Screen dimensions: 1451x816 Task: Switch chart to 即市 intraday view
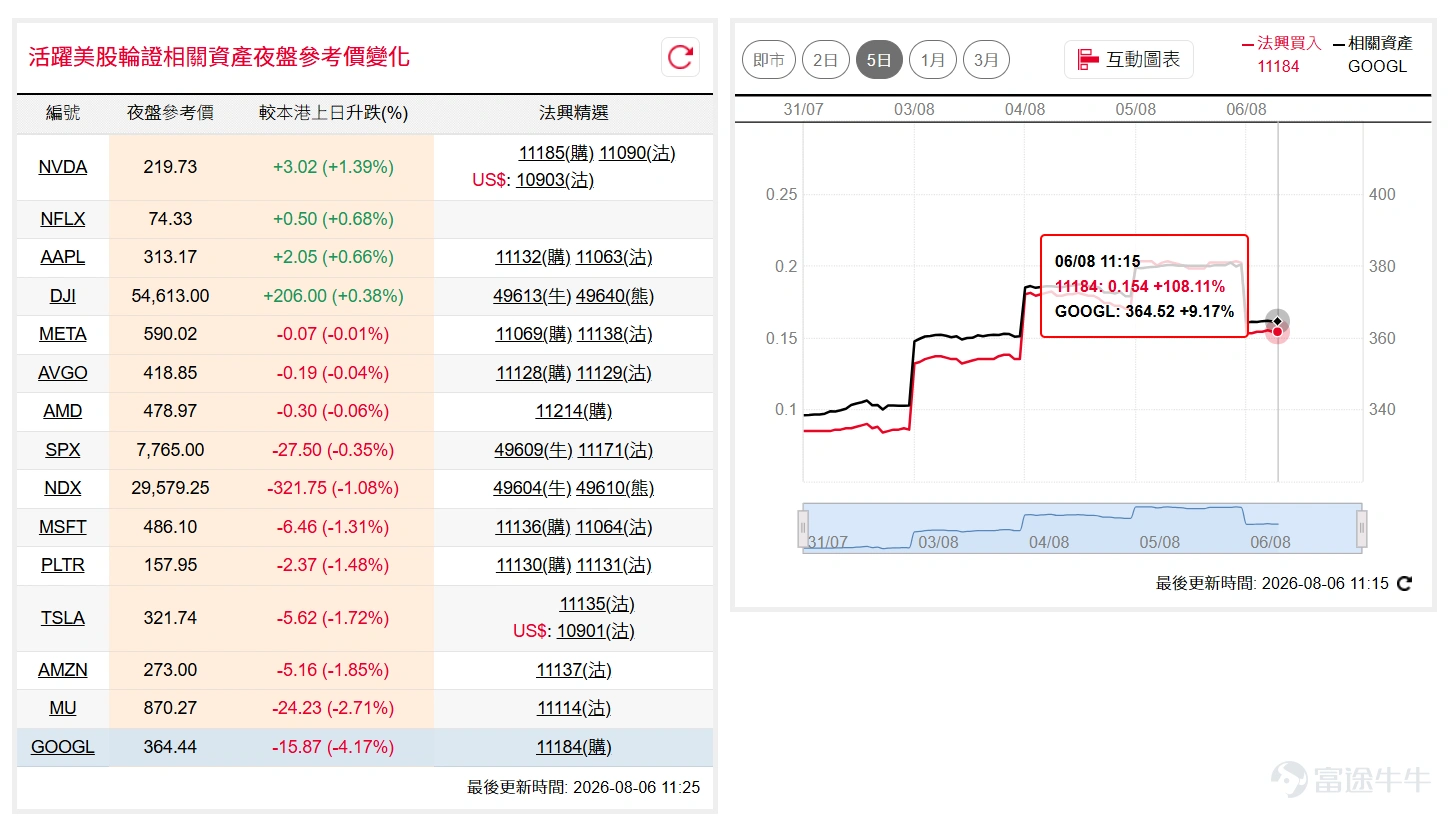[769, 60]
